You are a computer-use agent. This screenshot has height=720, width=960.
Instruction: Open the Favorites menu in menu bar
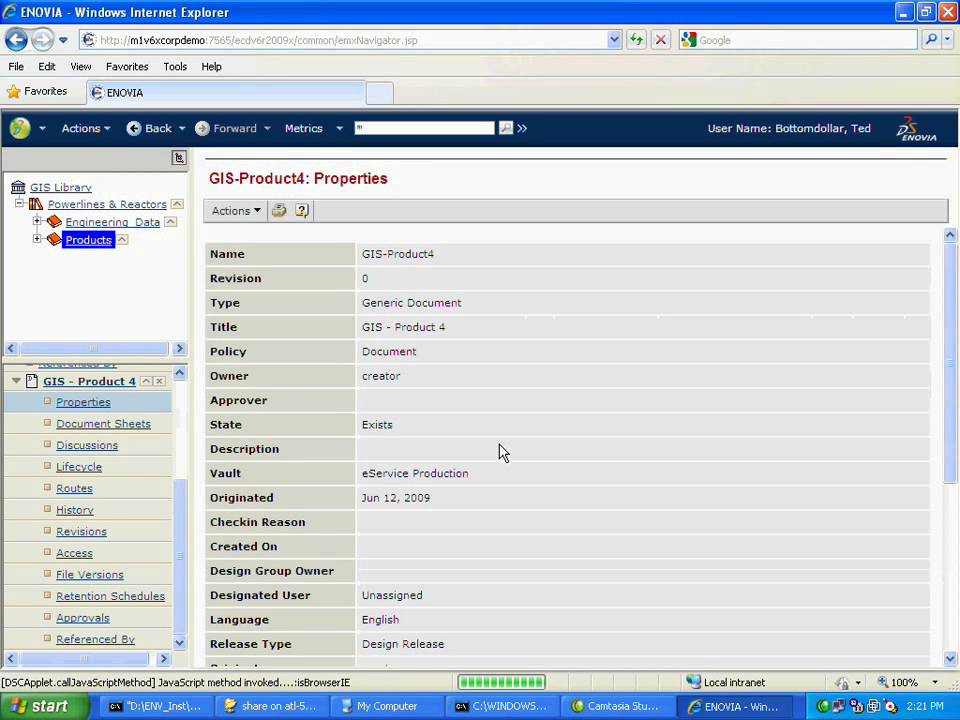click(127, 66)
